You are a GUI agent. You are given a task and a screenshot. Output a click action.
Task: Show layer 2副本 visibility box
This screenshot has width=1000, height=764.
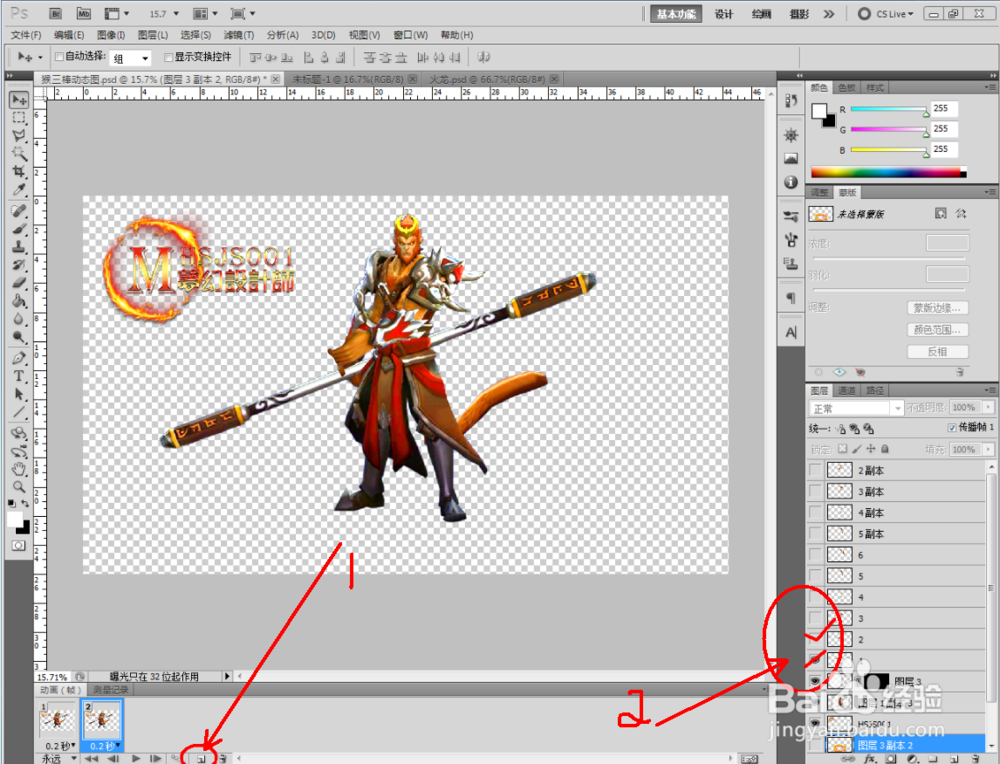pyautogui.click(x=815, y=471)
